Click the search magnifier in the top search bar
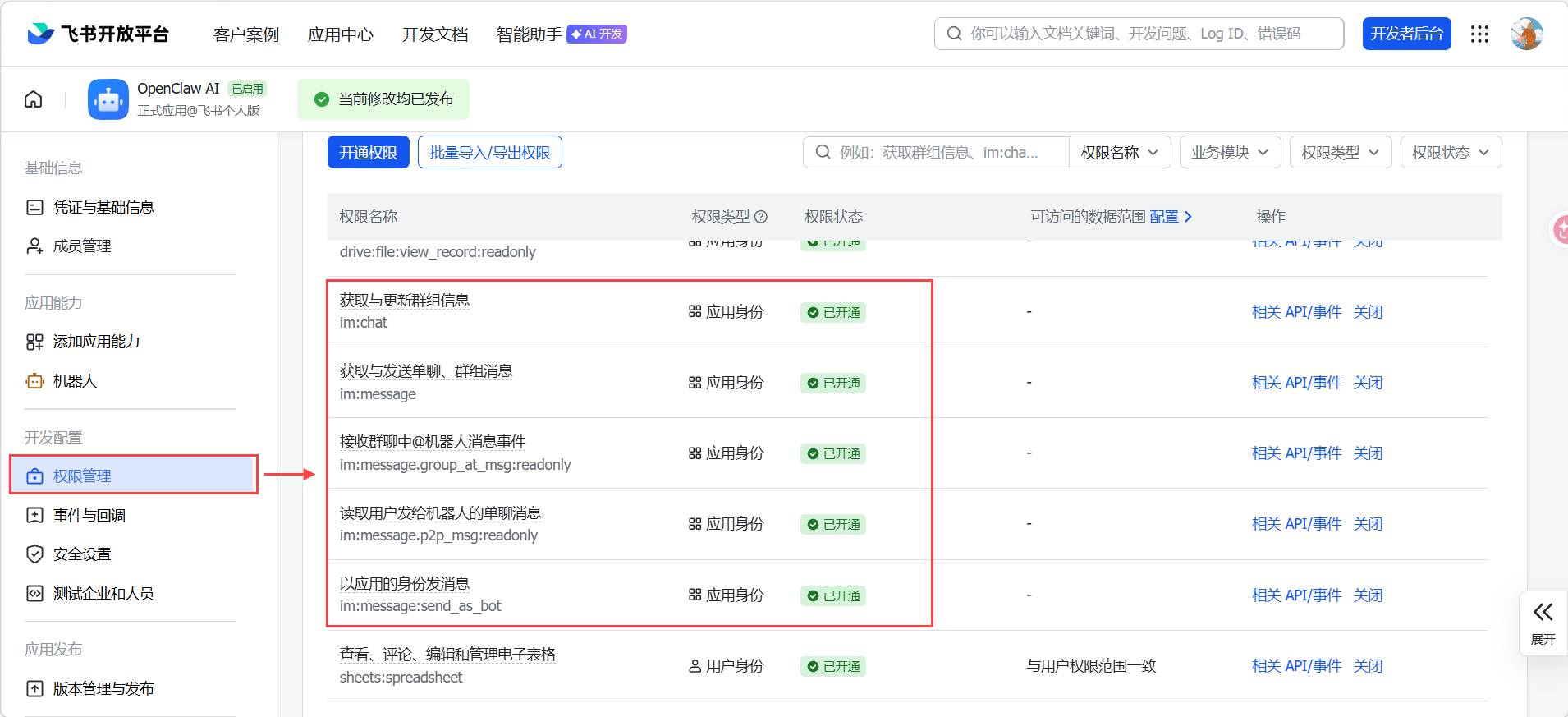Viewport: 1568px width, 717px height. pos(954,34)
